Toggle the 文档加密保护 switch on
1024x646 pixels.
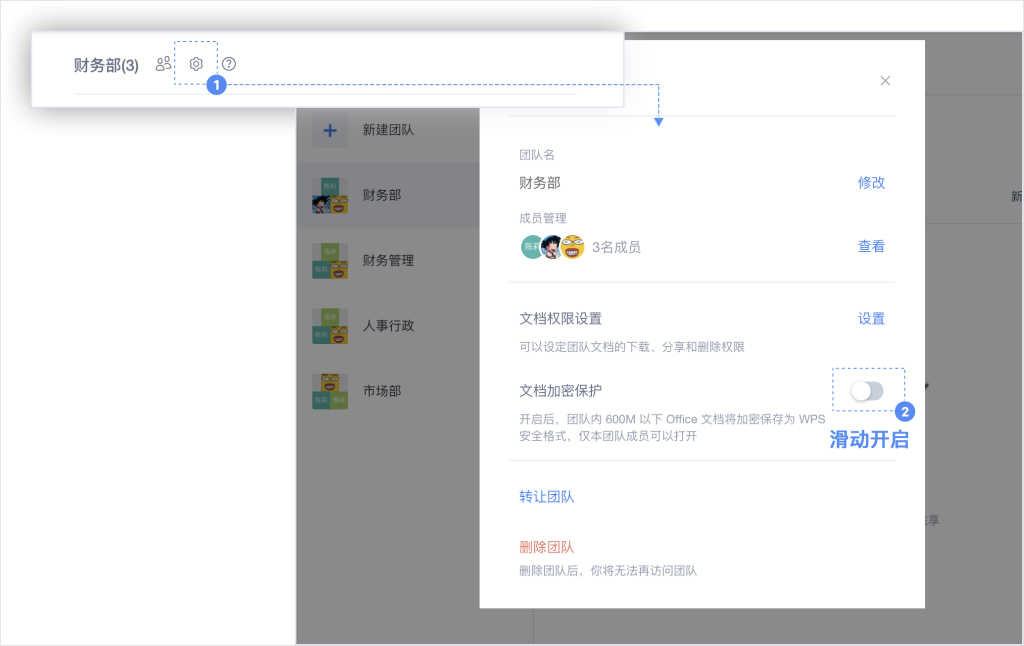(867, 391)
